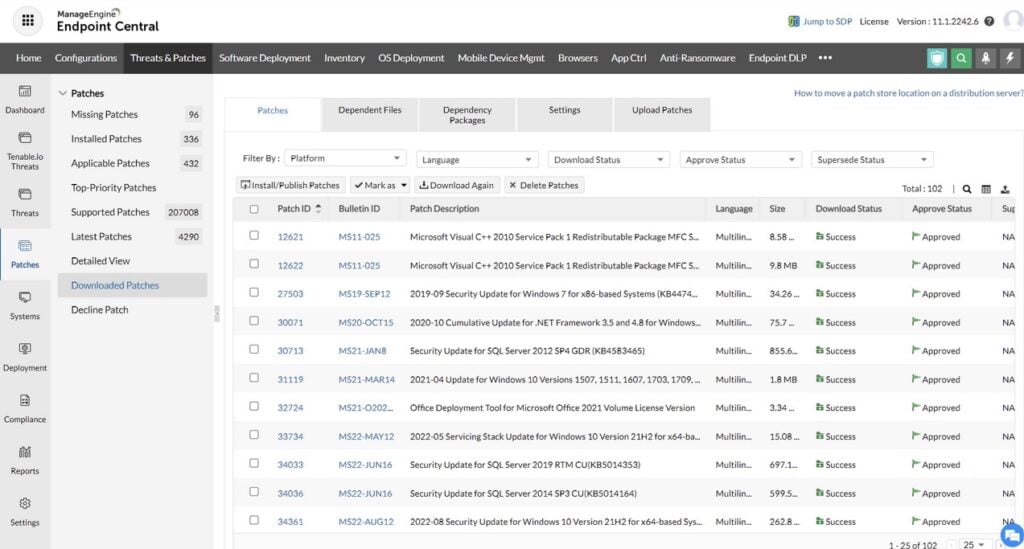Viewport: 1024px width, 549px height.
Task: Toggle the select-all checkbox in table header
Action: [x=254, y=209]
